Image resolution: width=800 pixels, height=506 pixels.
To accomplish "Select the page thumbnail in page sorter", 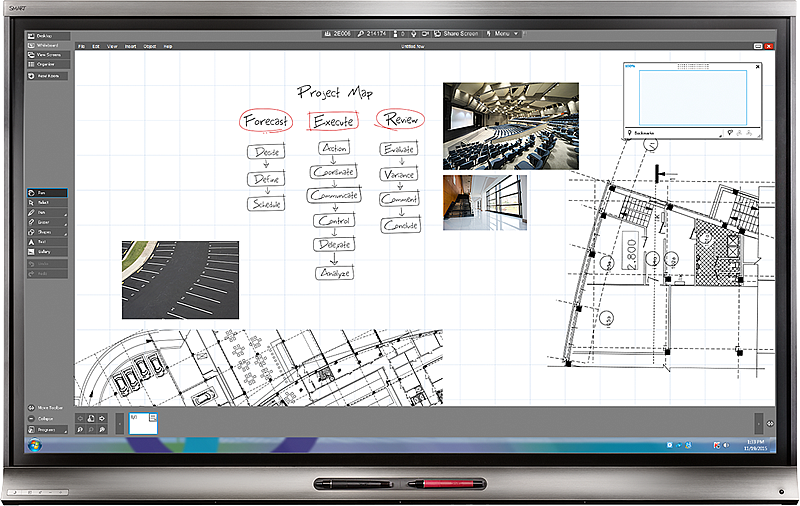I will coord(143,423).
